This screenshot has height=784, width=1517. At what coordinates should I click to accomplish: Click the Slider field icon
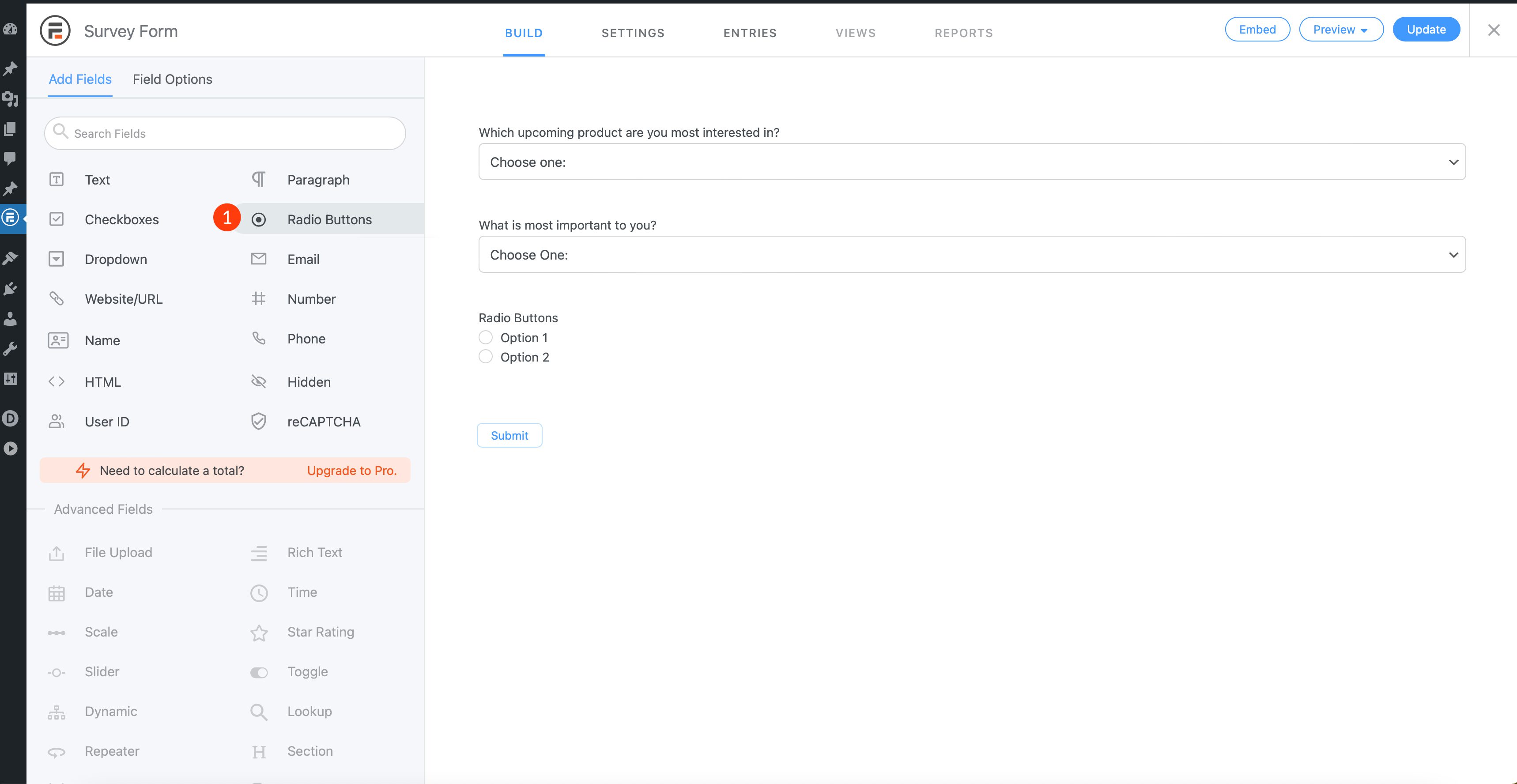tap(56, 671)
